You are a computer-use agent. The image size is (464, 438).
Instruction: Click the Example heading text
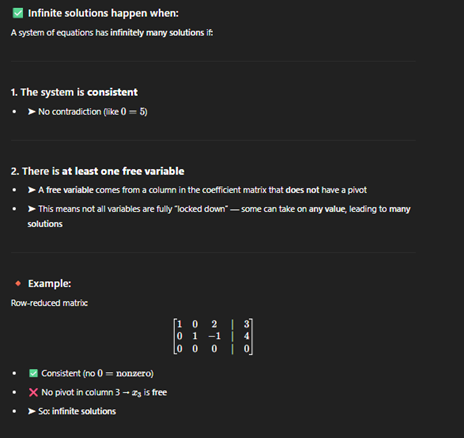49,283
